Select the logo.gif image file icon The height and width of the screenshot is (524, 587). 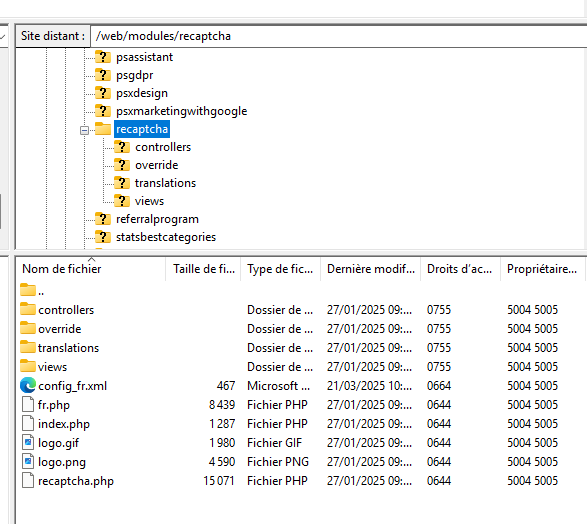click(28, 442)
